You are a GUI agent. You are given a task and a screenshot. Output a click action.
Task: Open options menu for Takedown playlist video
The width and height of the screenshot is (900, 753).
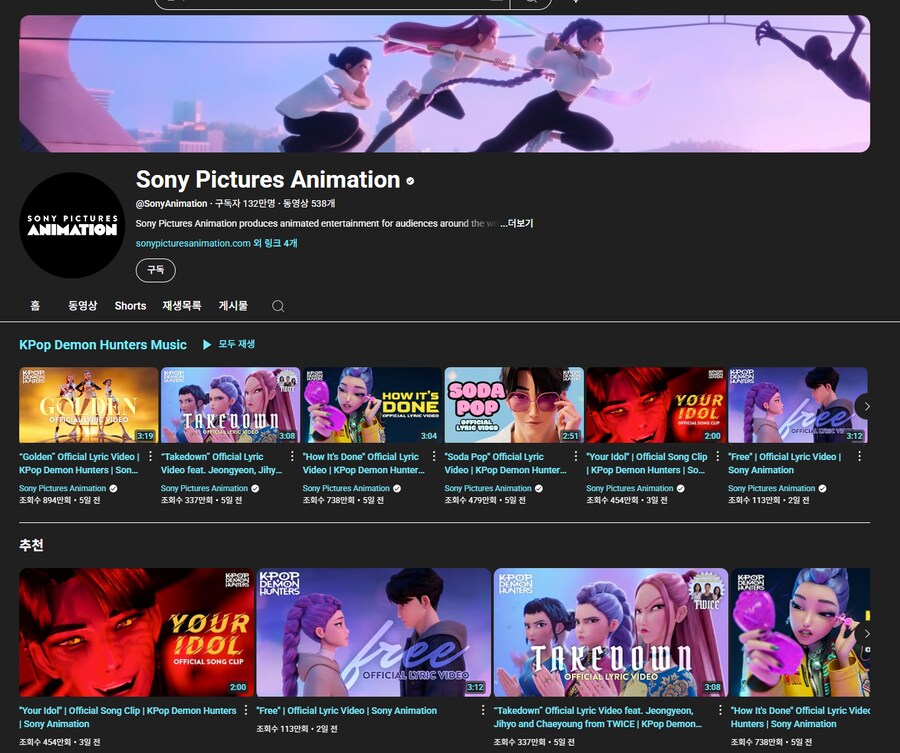point(292,456)
